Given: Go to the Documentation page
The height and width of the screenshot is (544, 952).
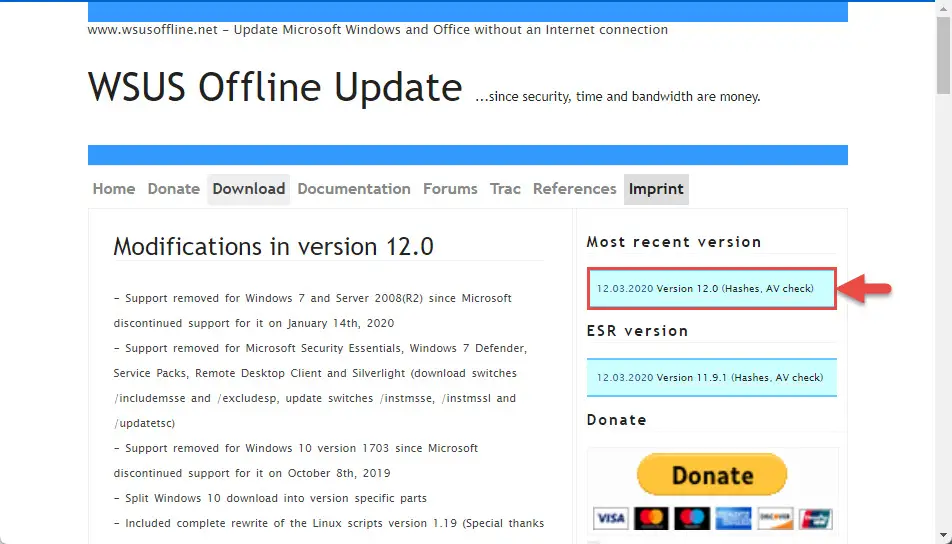Looking at the screenshot, I should point(354,189).
